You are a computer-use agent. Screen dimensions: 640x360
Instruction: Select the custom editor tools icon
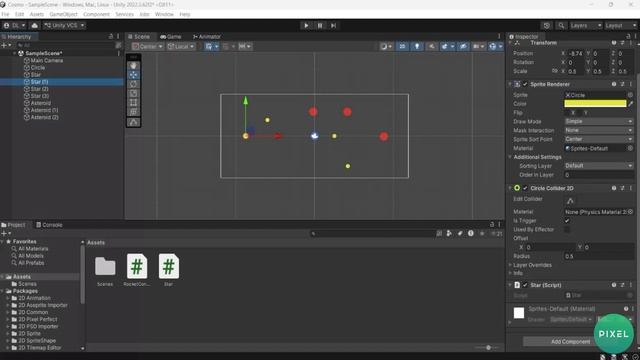point(133,122)
